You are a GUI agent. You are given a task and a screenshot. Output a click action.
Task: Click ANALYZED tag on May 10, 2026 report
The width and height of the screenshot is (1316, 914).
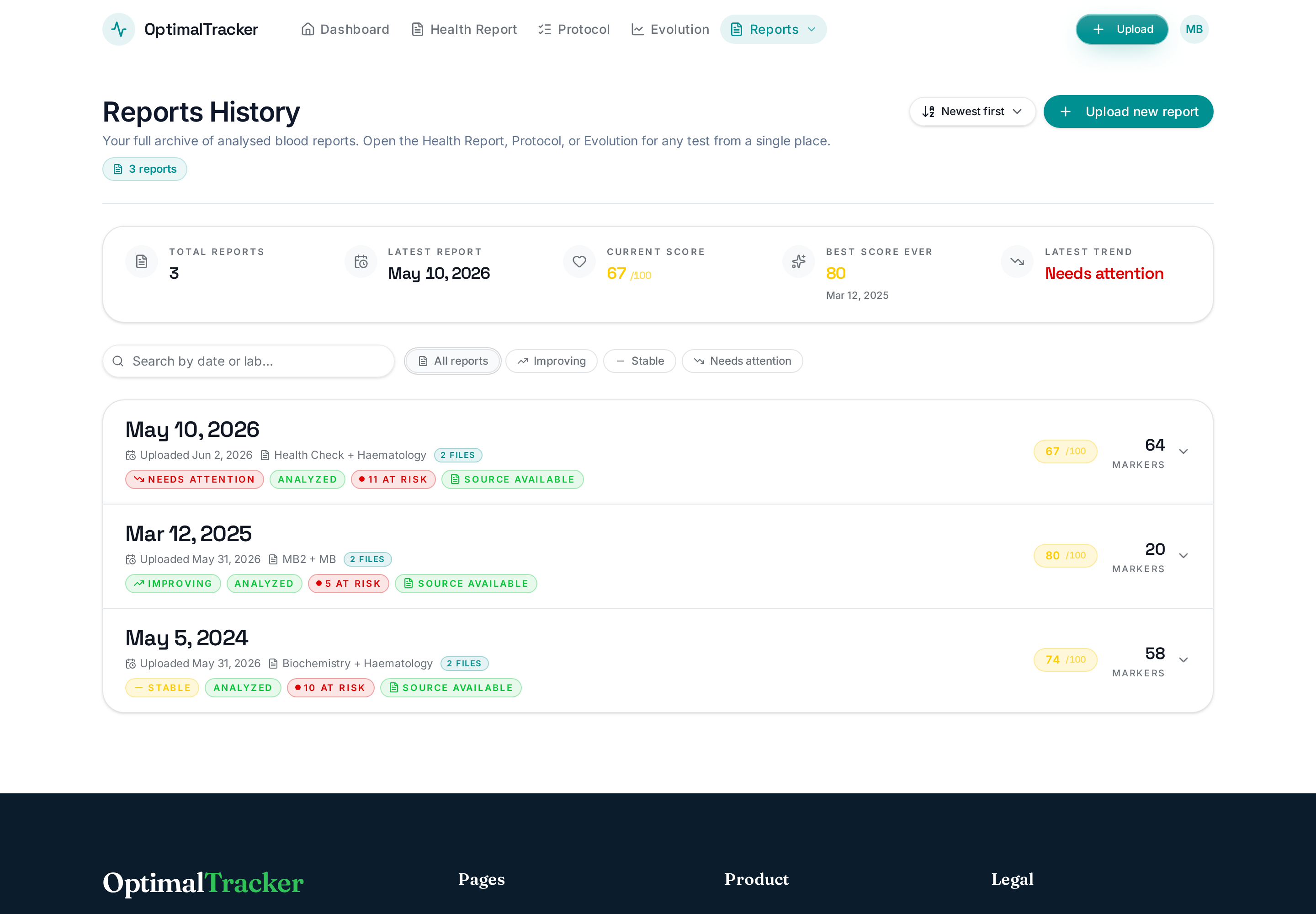point(308,479)
